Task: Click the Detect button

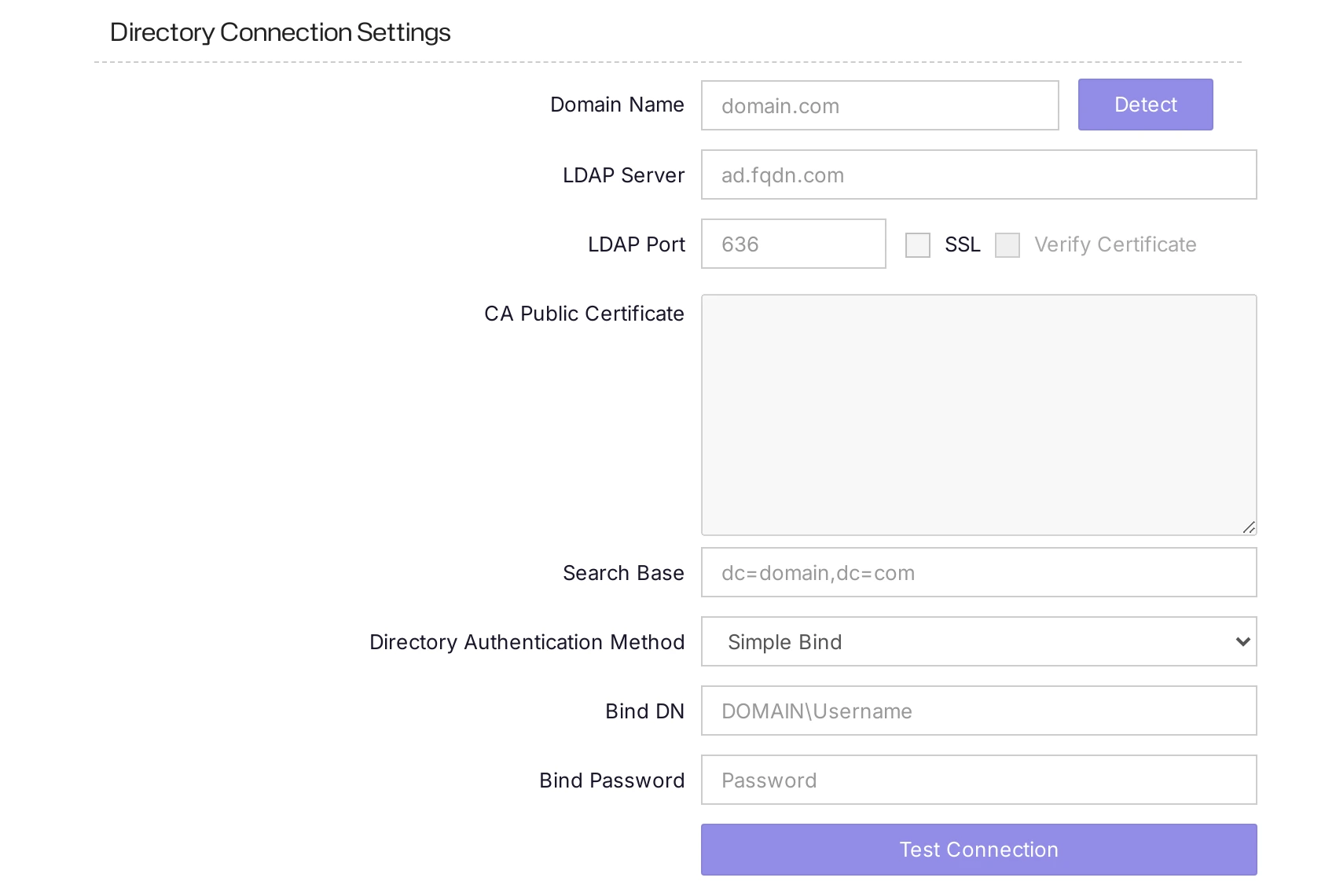Action: pos(1145,105)
